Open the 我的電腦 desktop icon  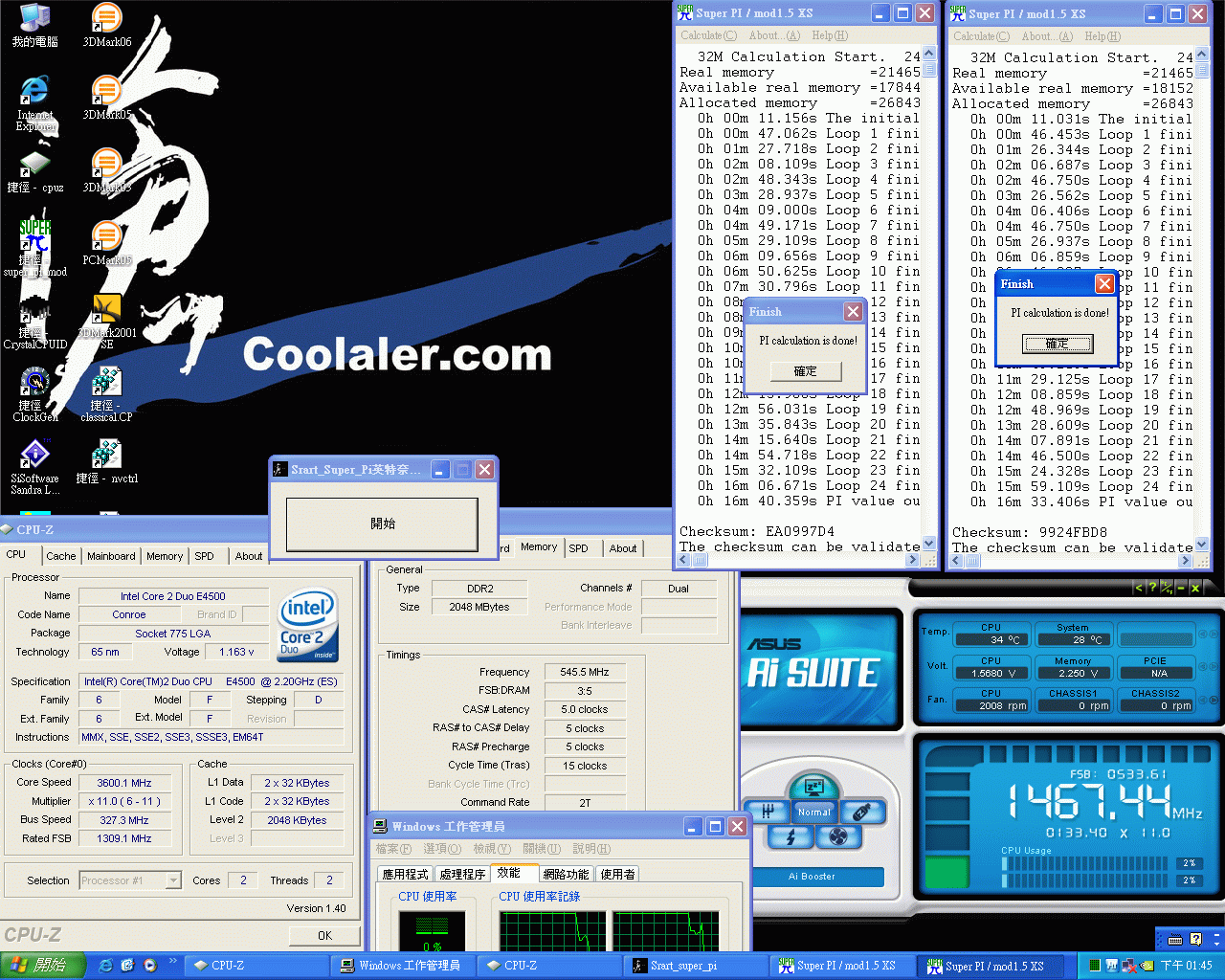[34, 26]
